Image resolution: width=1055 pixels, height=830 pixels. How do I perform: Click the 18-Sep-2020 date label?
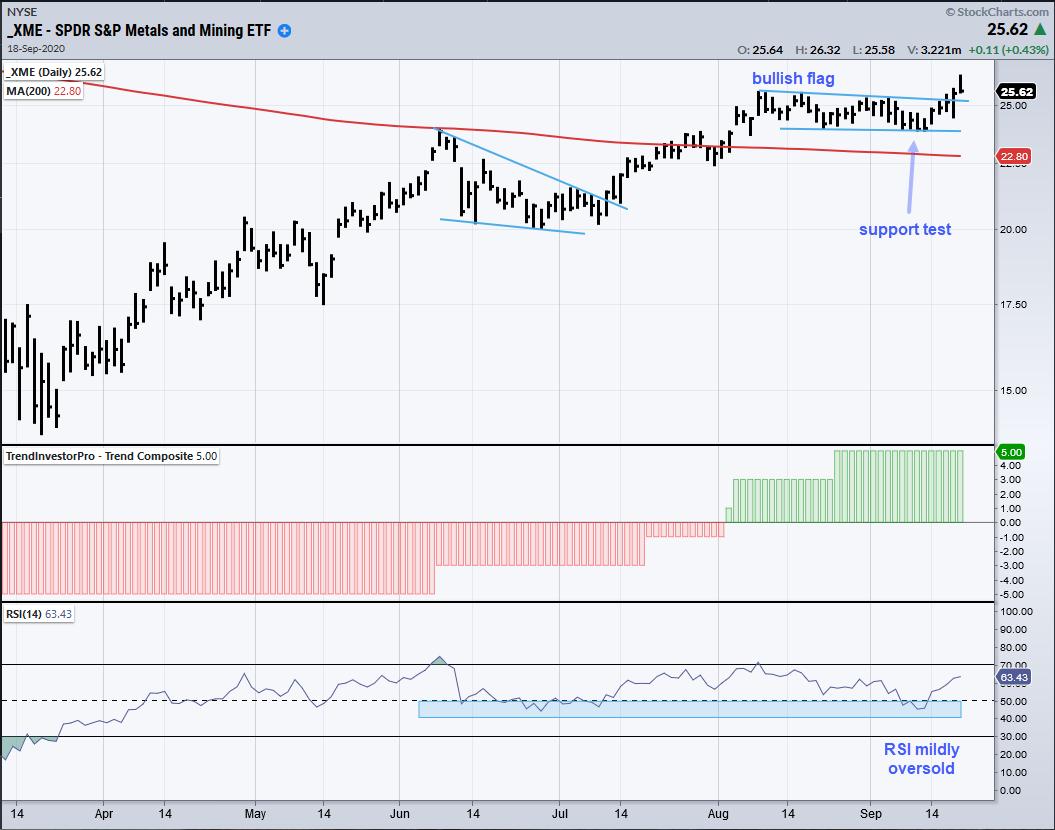pos(35,48)
